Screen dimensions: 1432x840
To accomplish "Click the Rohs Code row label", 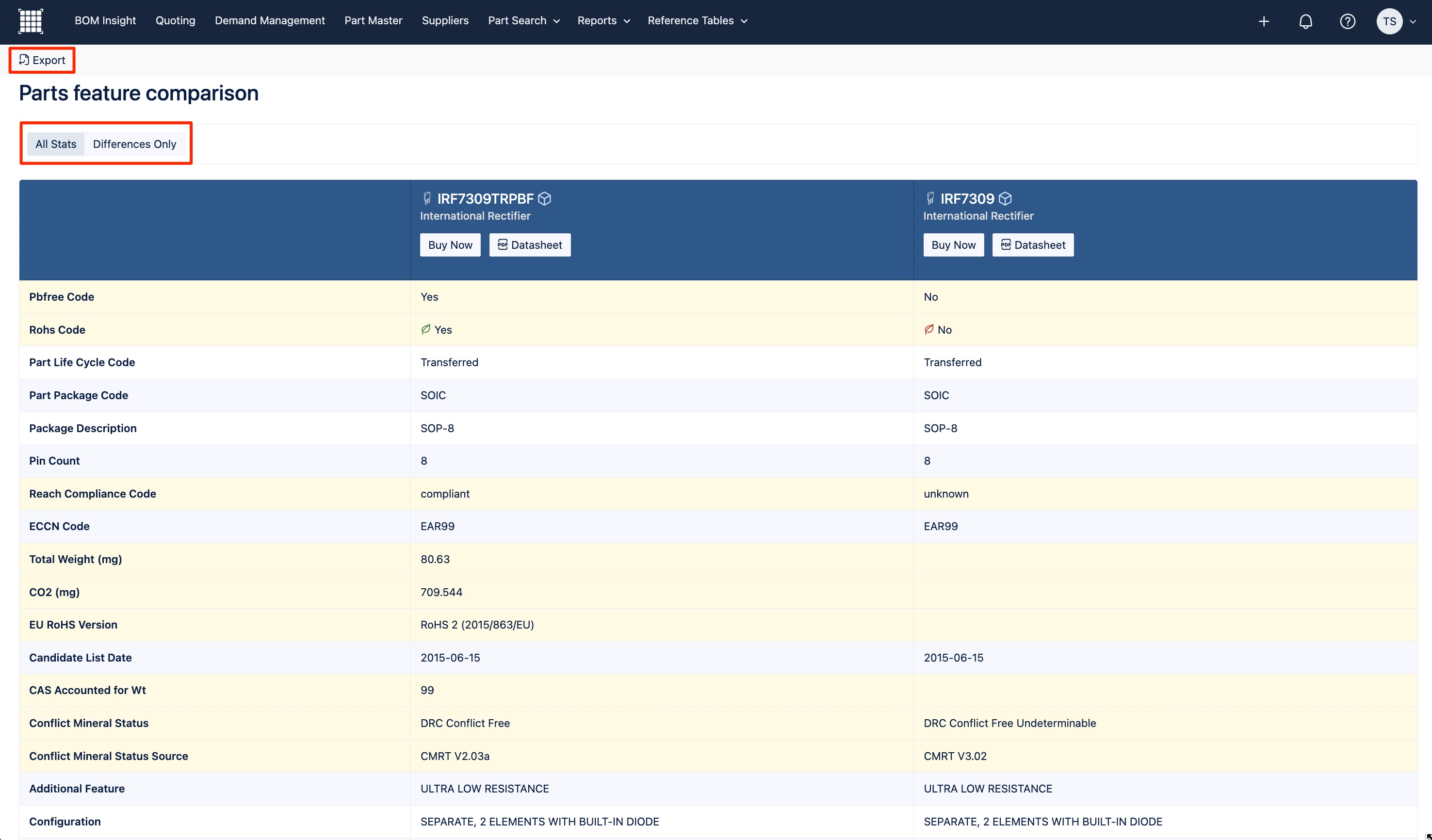I will tap(57, 330).
